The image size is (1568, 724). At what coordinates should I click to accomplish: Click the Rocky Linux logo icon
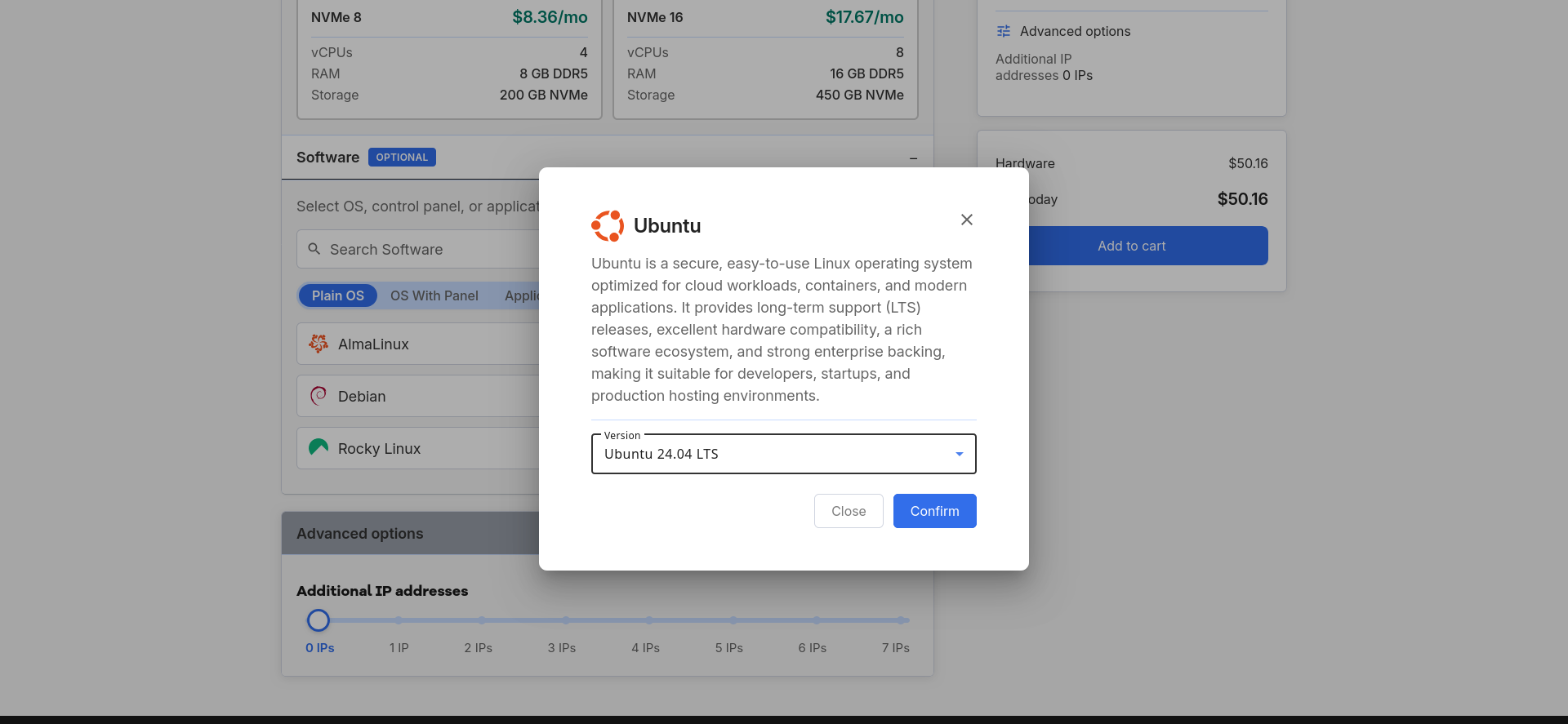pos(318,446)
